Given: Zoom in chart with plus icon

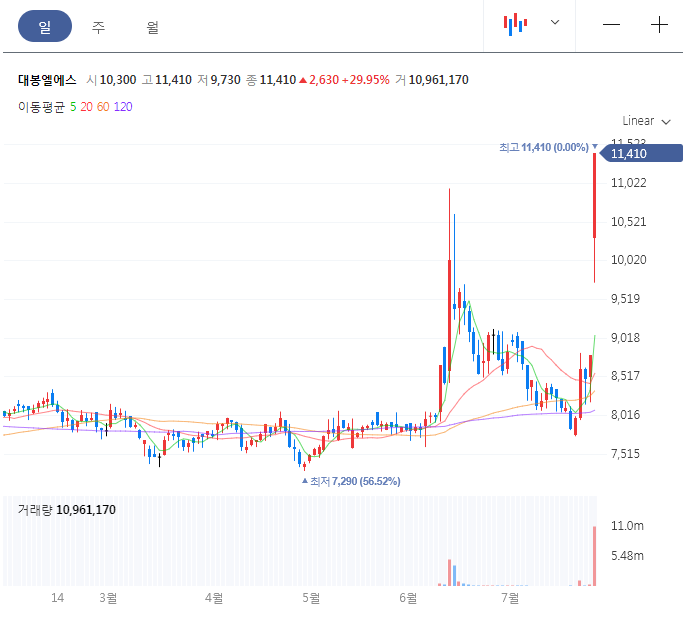Looking at the screenshot, I should point(659,25).
